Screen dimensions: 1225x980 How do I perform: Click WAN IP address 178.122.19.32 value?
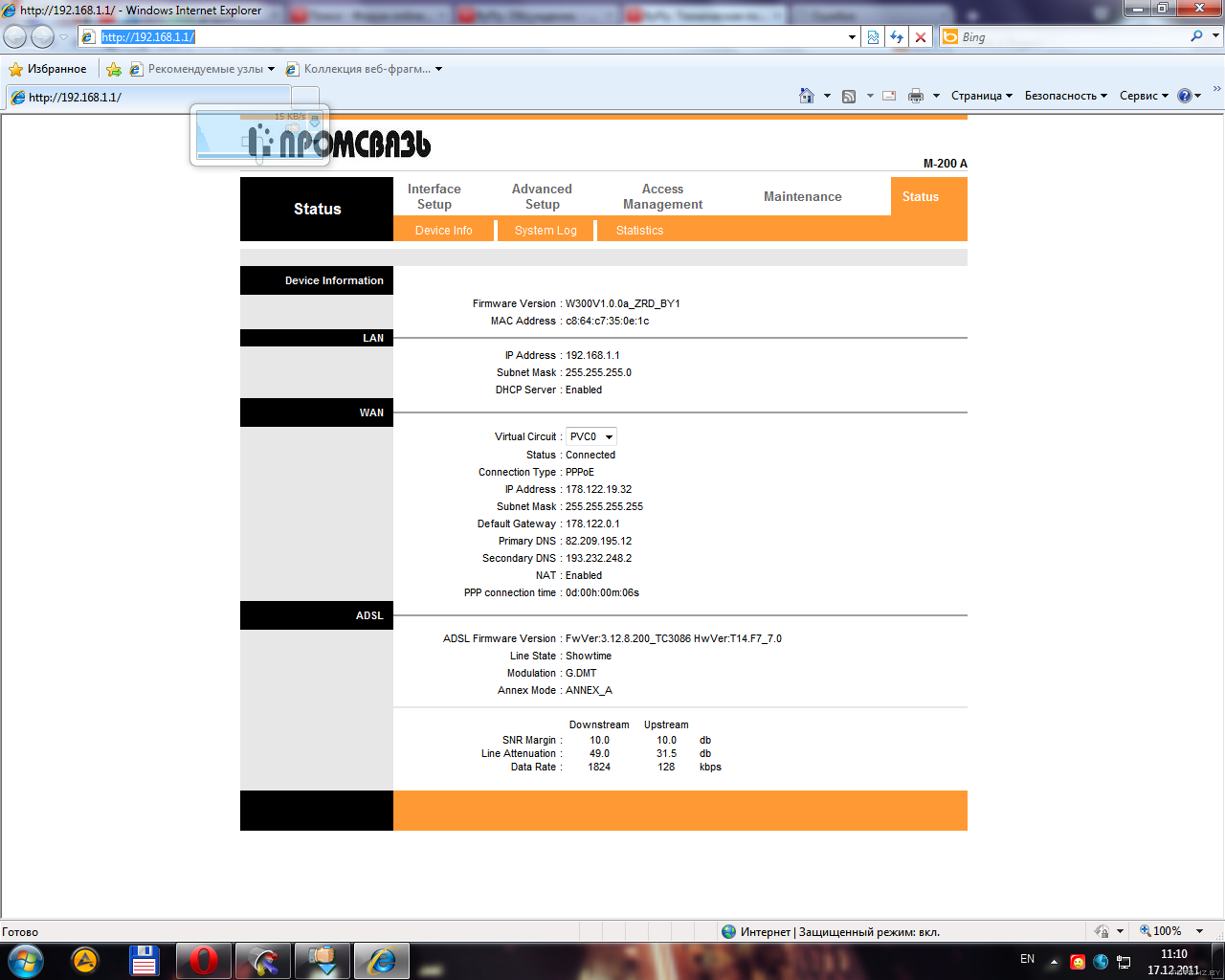(598, 489)
